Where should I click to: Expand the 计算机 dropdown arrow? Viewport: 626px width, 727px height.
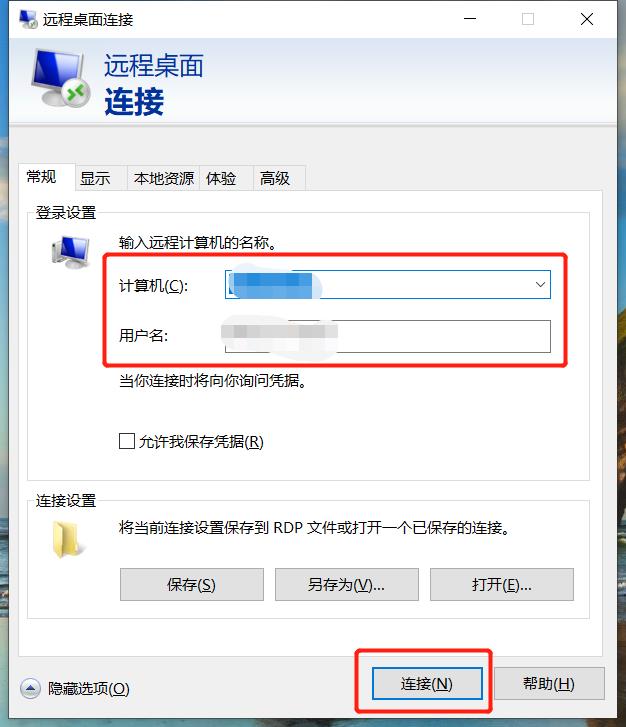pyautogui.click(x=540, y=284)
